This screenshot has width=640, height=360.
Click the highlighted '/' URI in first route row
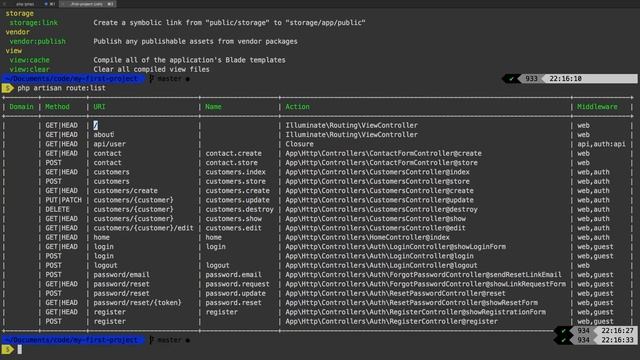(96, 125)
